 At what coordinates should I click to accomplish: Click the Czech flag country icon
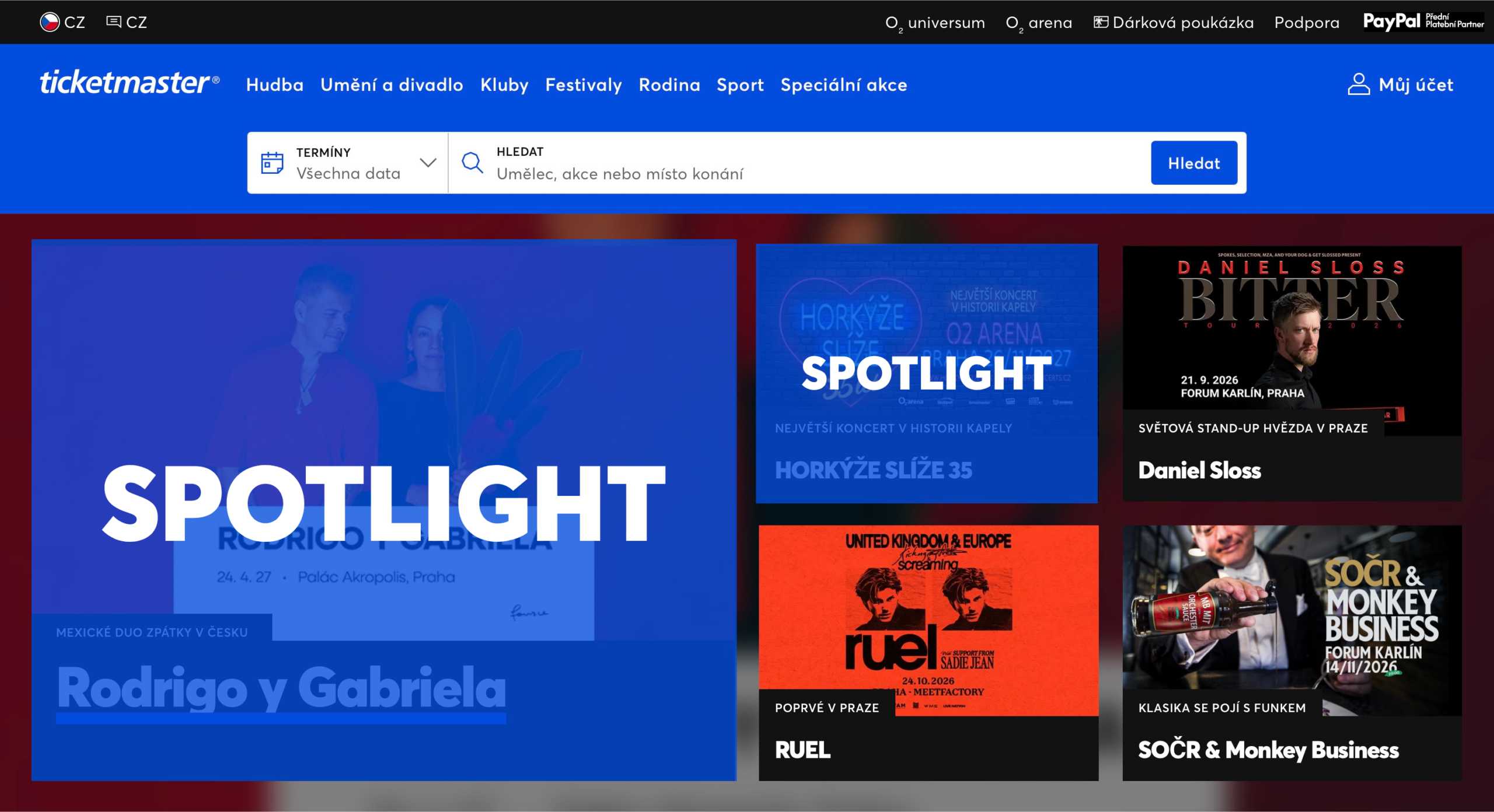(x=50, y=22)
